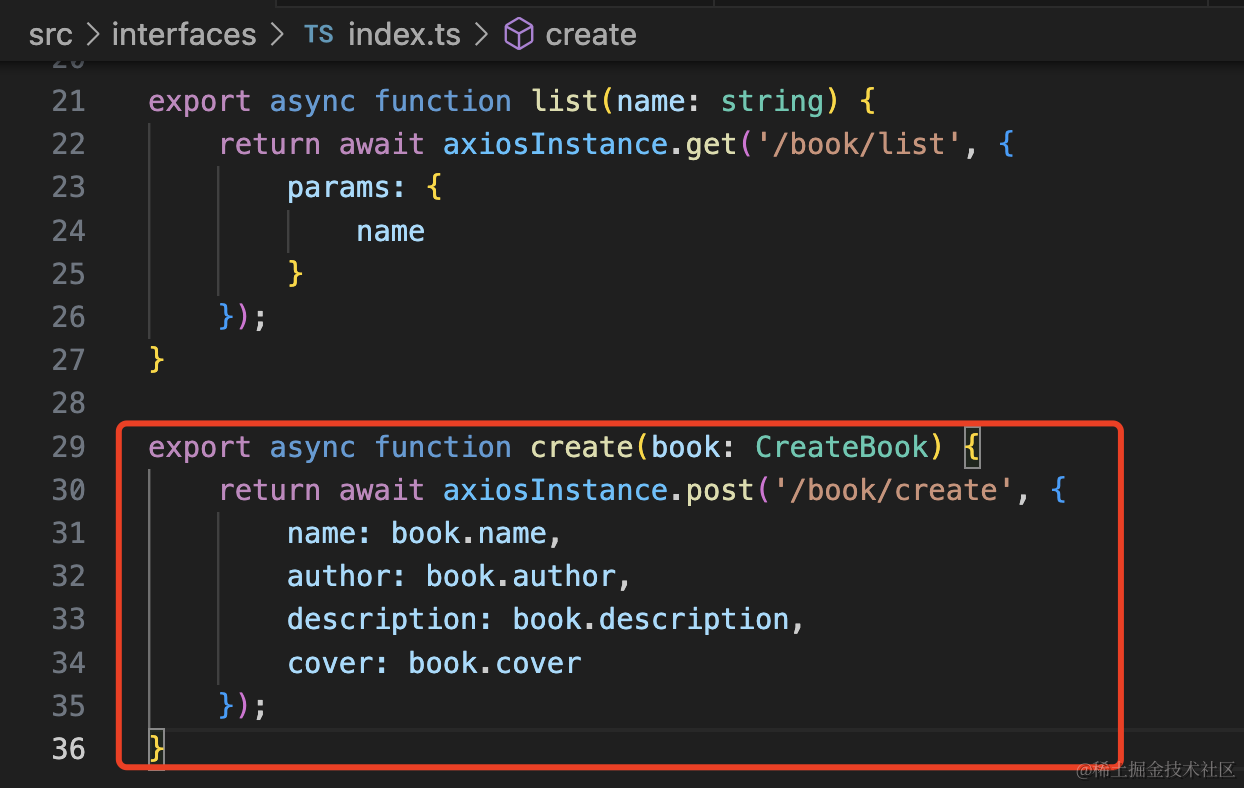Click the chevron after index.ts in breadcrumb
1244x788 pixels.
(x=481, y=35)
